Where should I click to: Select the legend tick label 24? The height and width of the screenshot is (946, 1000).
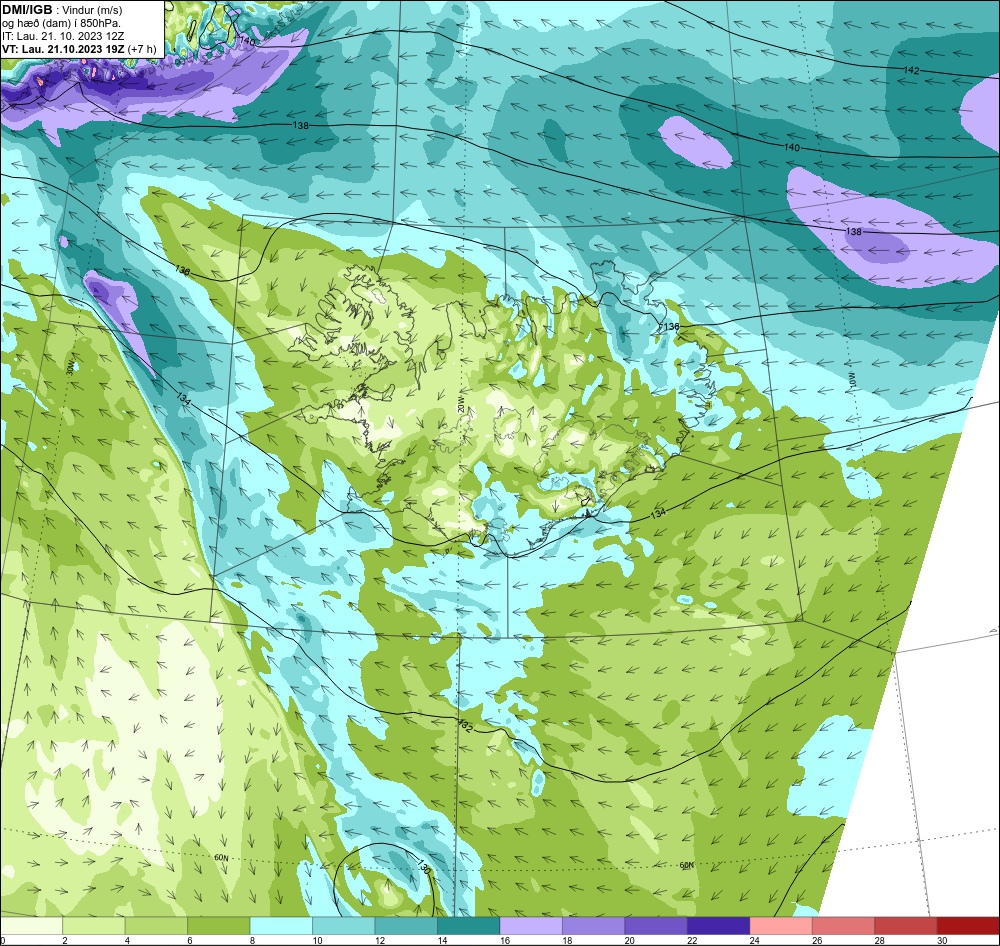click(x=754, y=940)
